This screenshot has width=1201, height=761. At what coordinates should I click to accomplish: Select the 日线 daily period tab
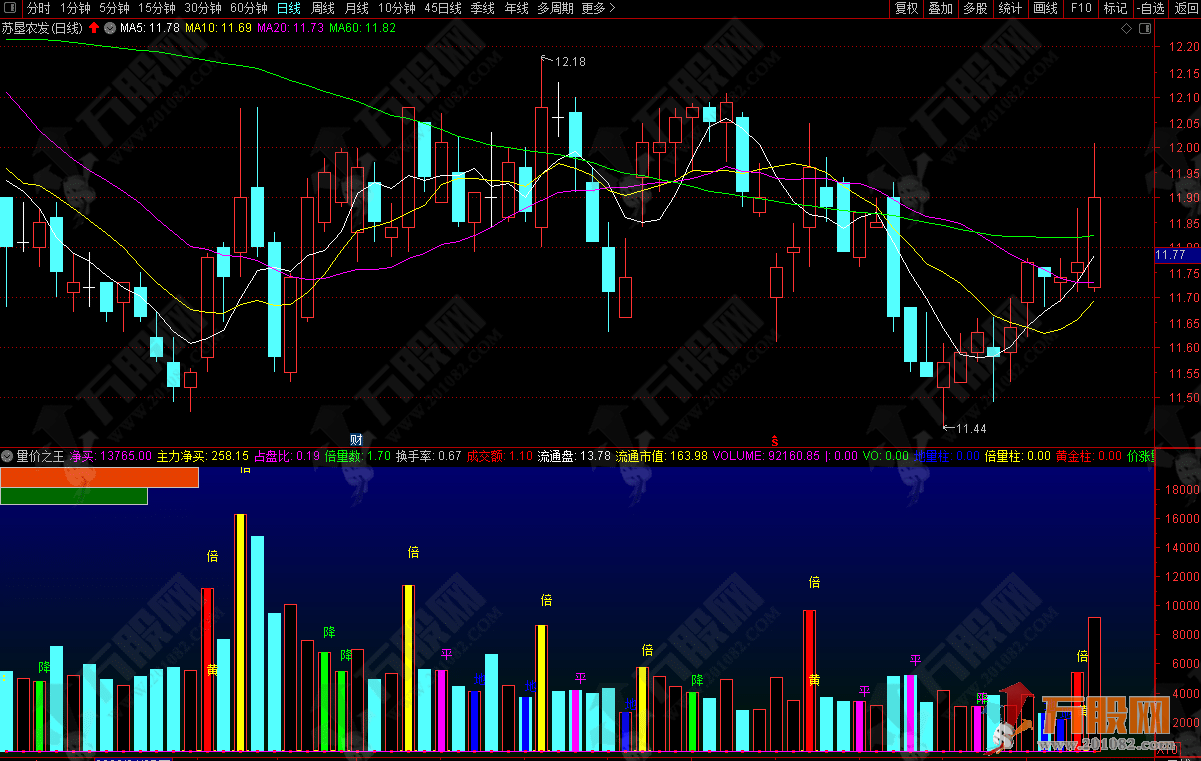pyautogui.click(x=289, y=8)
